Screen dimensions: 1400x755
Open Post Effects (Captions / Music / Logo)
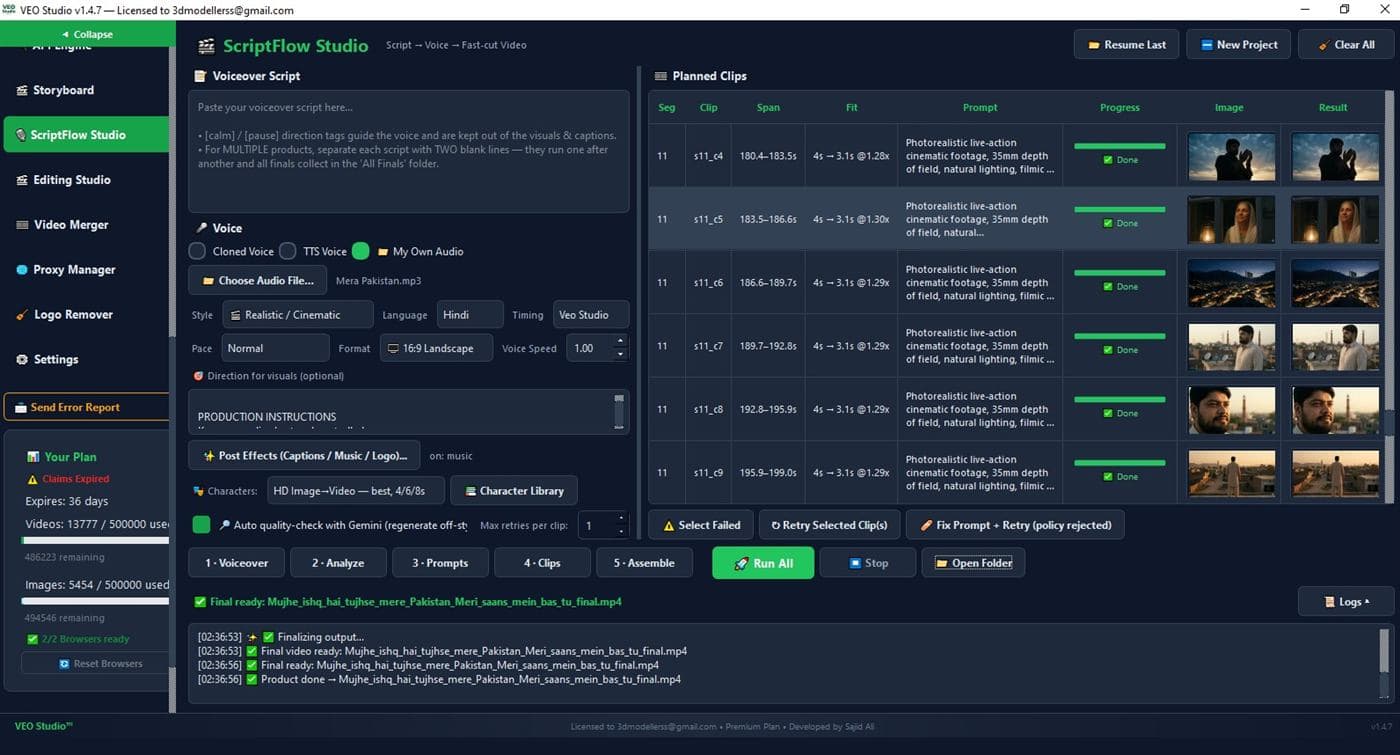click(304, 456)
